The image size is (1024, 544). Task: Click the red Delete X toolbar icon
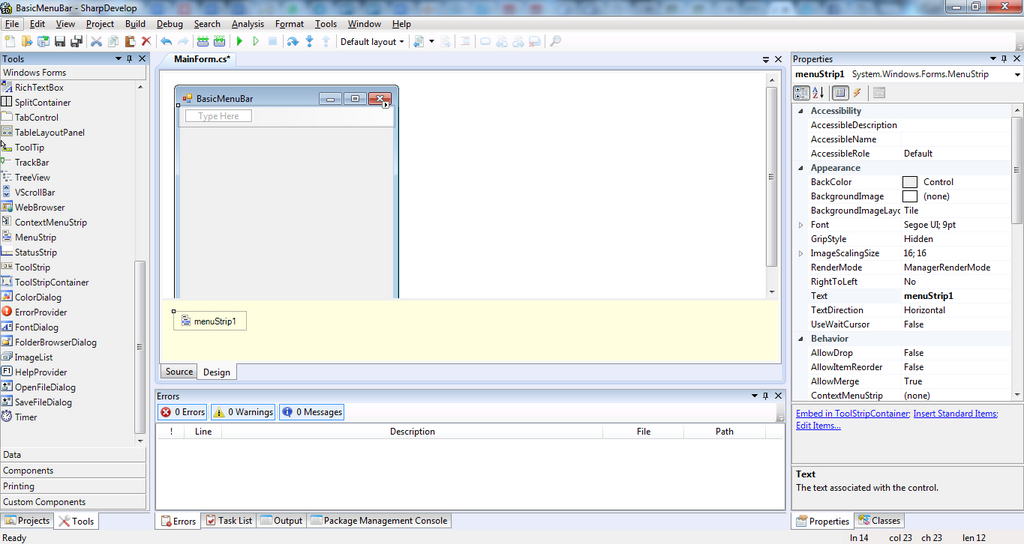[x=146, y=41]
